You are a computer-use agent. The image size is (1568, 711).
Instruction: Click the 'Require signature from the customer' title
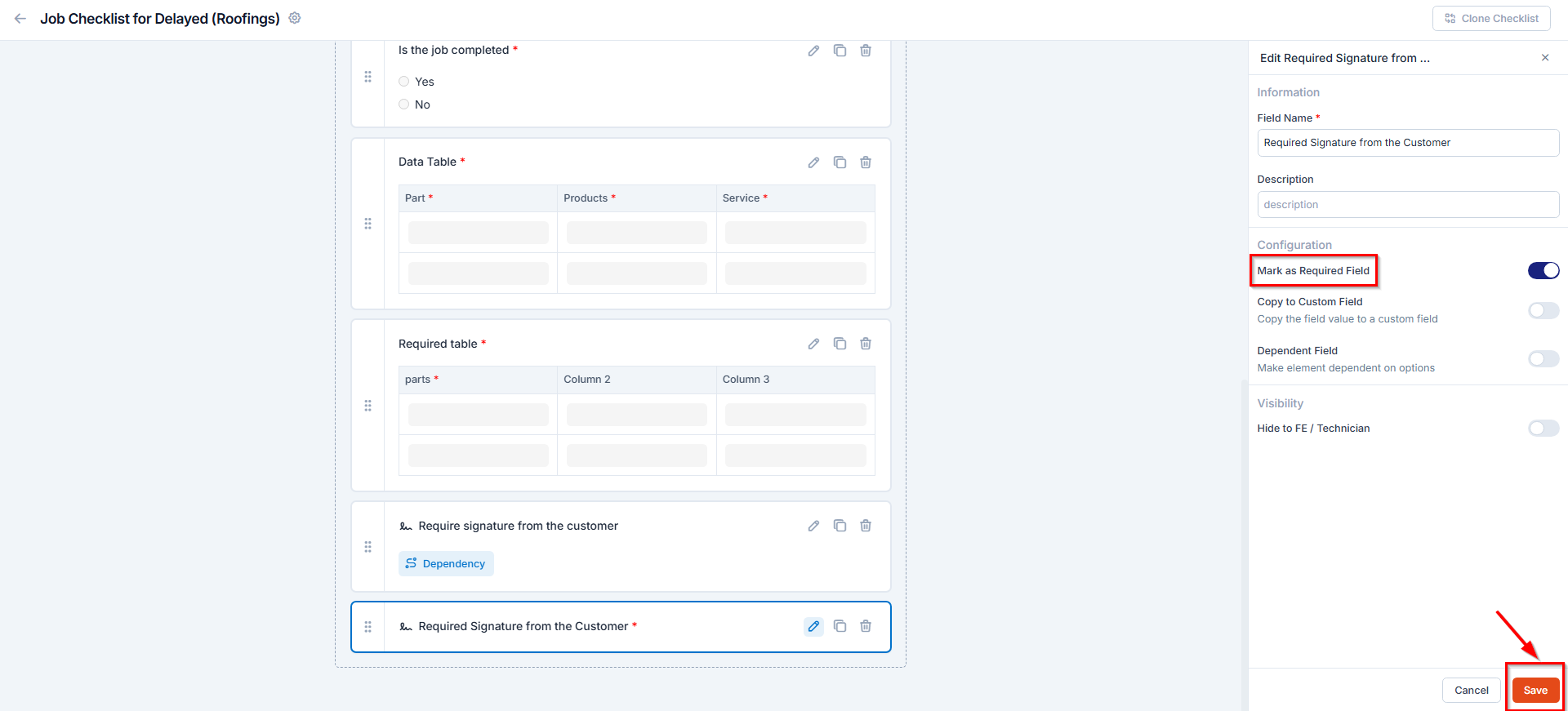click(519, 527)
